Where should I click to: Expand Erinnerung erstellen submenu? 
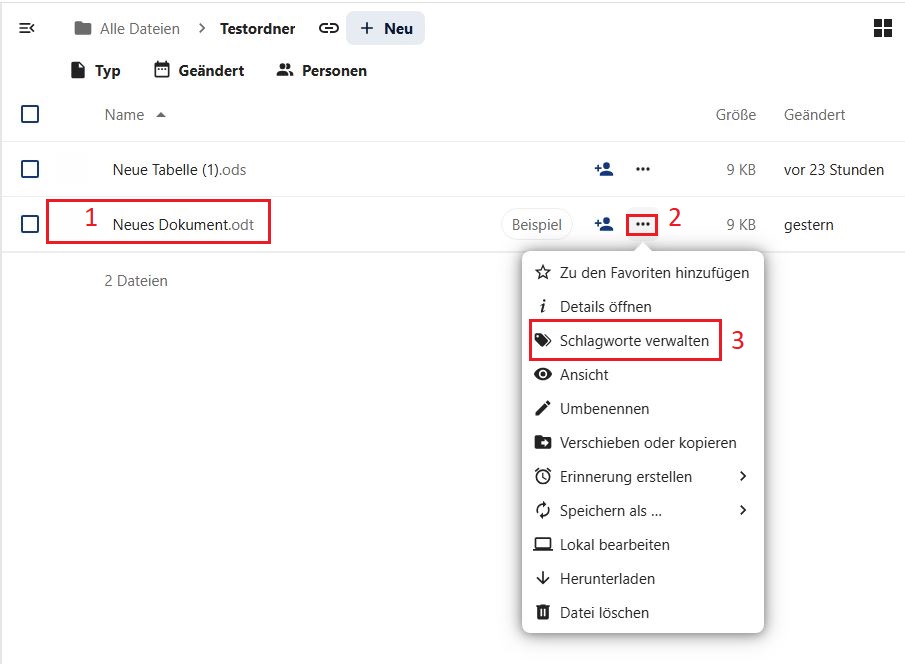coord(641,477)
